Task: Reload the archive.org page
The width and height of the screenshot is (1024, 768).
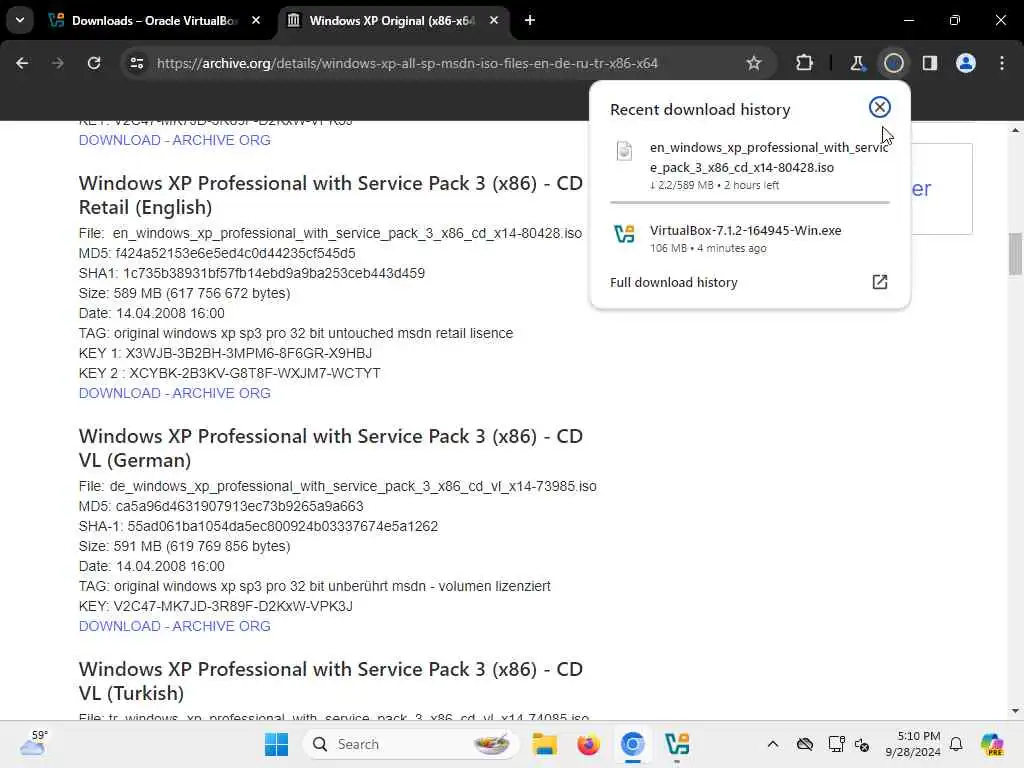Action: point(94,63)
